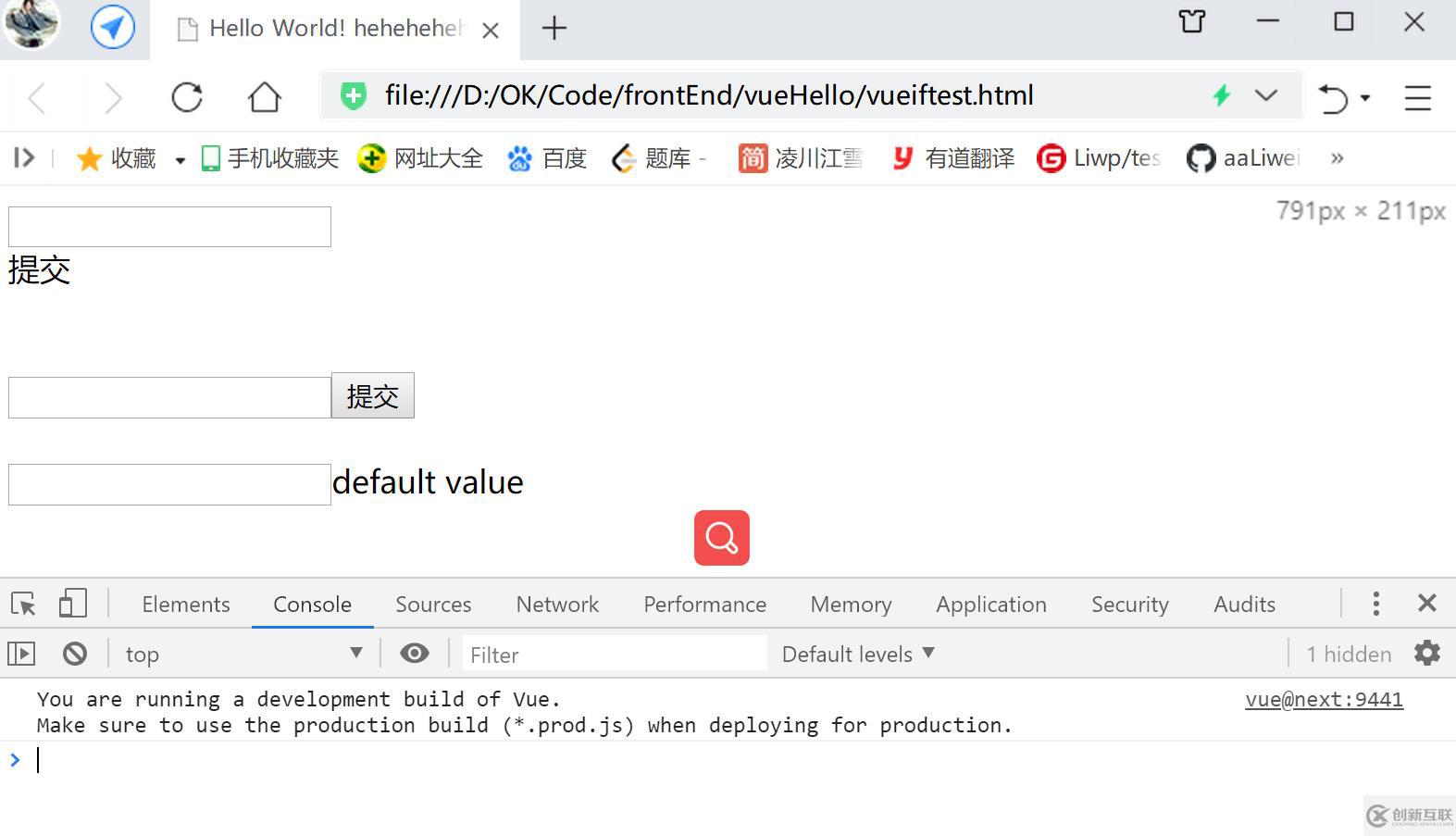
Task: Go back with the back arrow
Action: [38, 97]
